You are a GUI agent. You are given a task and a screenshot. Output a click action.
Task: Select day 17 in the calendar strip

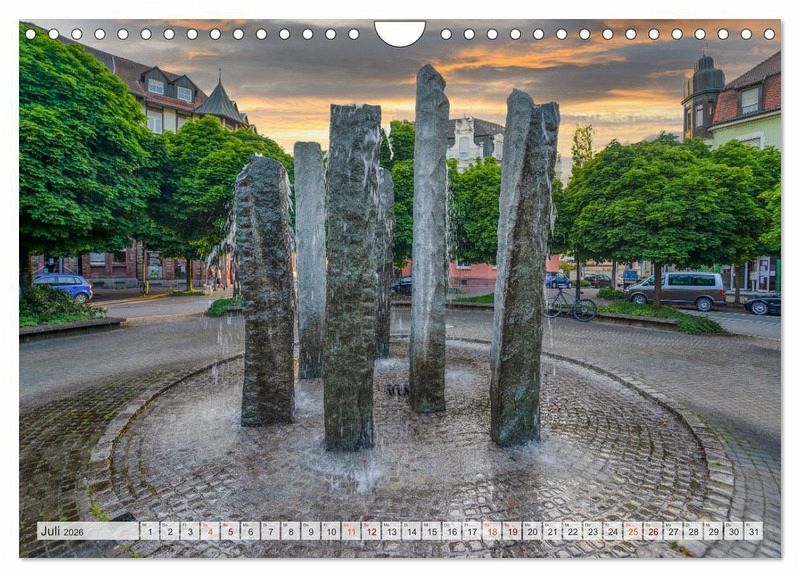[x=471, y=531]
